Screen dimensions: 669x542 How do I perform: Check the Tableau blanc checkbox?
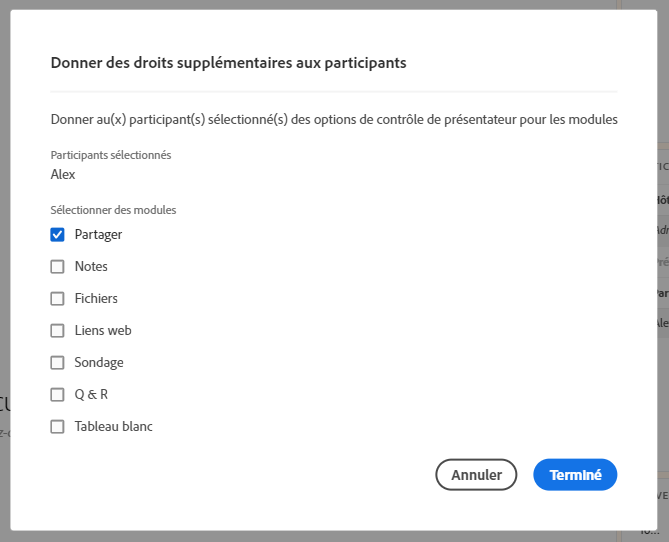click(58, 427)
